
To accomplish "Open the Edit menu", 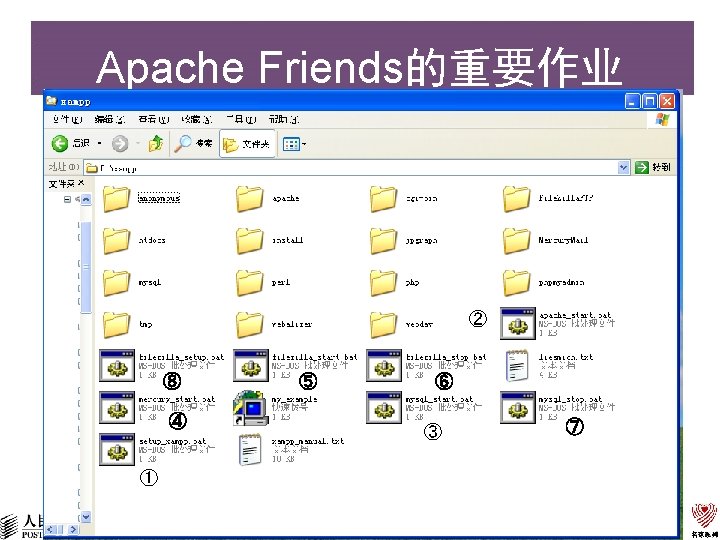I will pos(109,119).
